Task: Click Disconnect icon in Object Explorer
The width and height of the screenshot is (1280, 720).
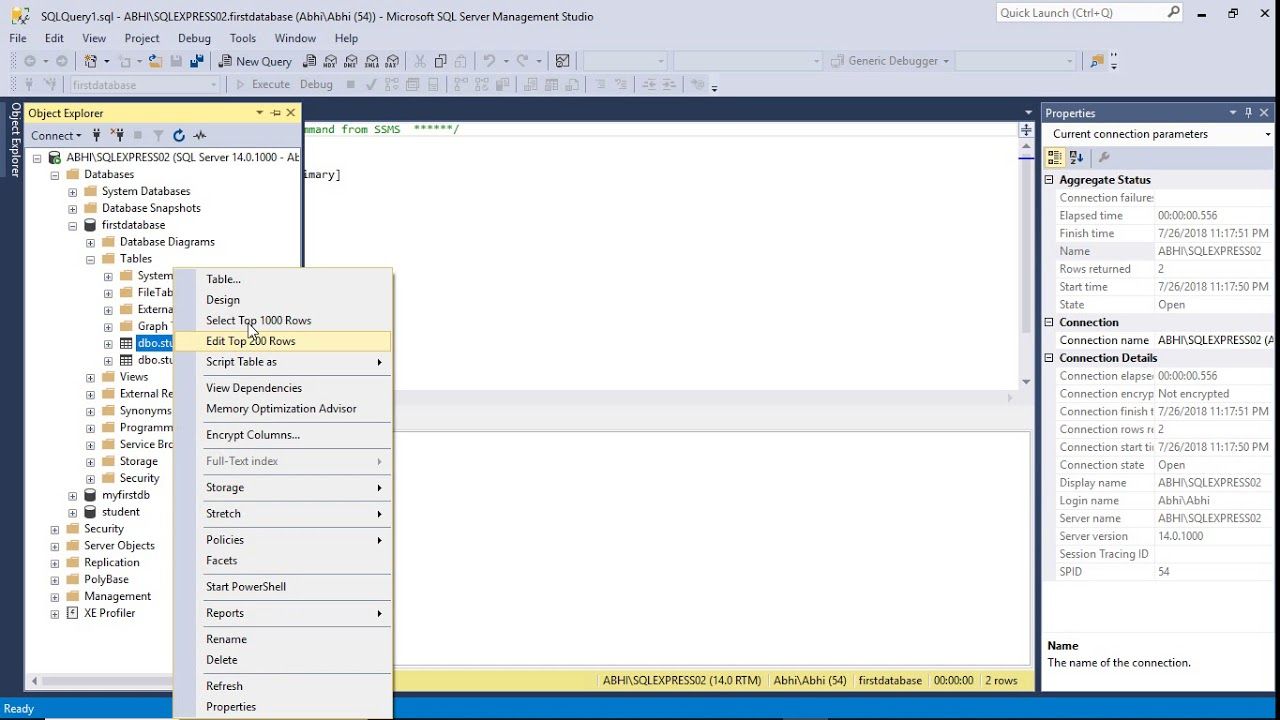Action: [x=117, y=135]
